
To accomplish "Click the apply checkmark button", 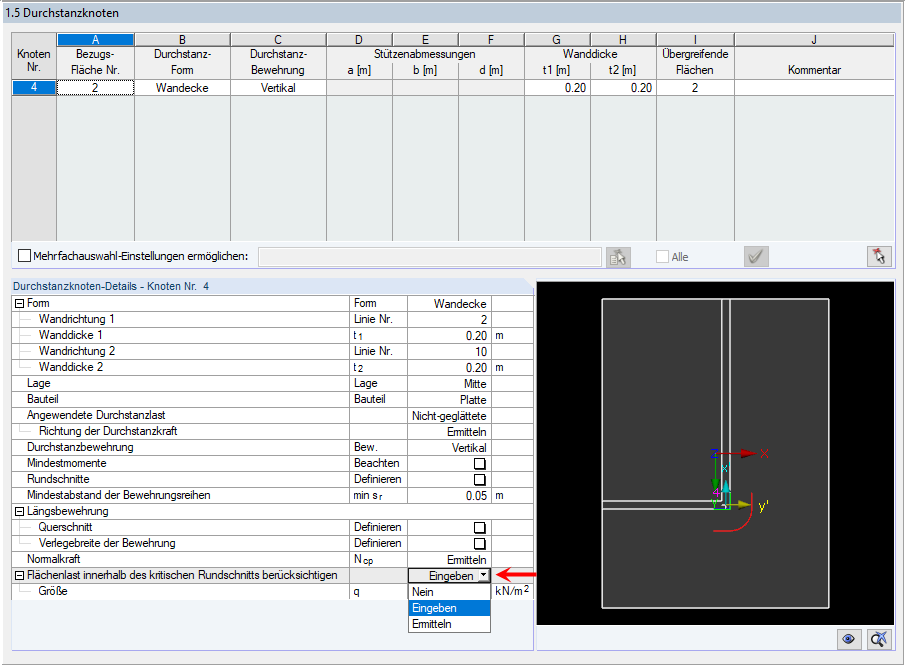I will [756, 257].
